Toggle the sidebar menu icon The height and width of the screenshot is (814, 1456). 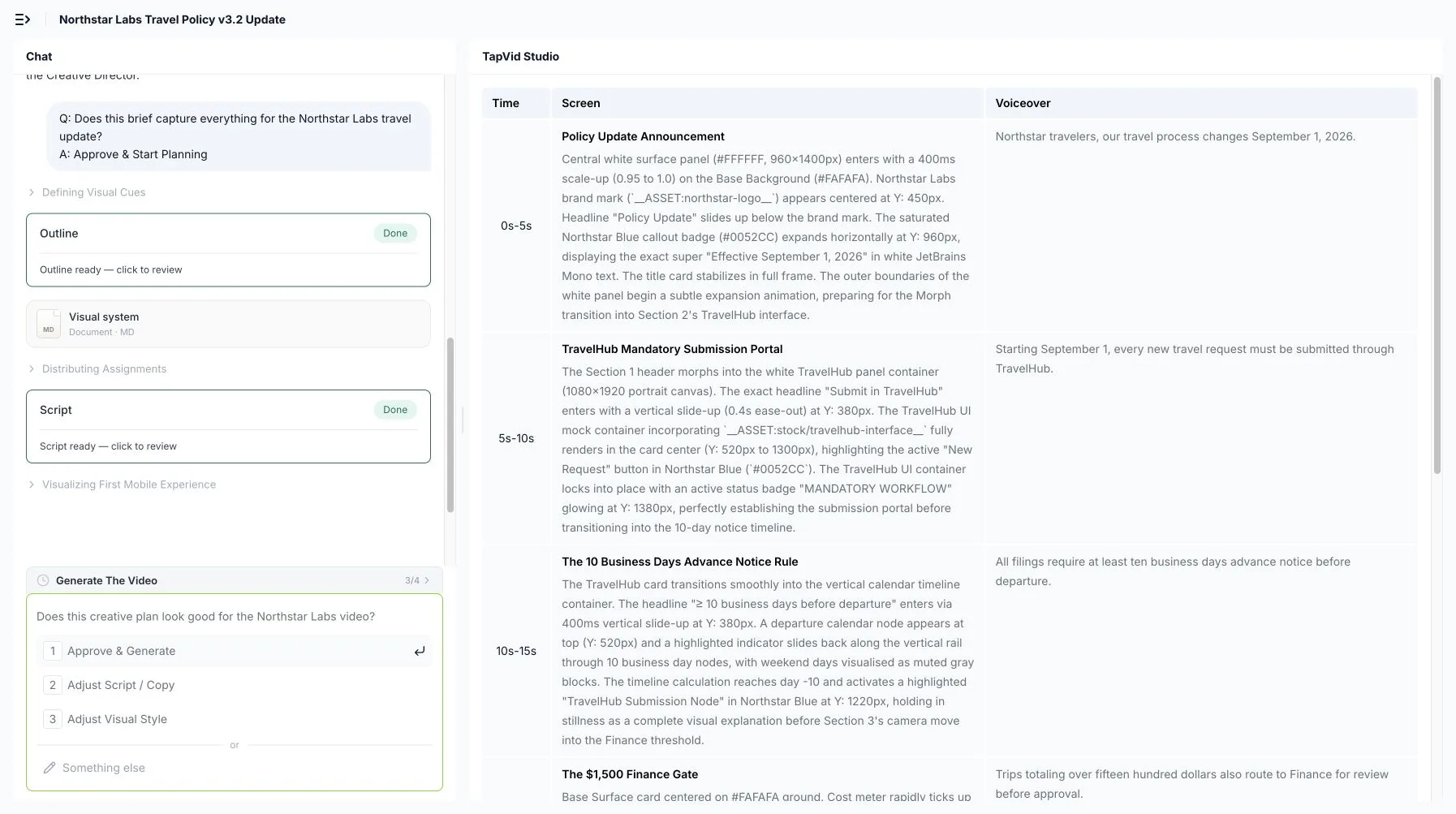click(x=23, y=19)
